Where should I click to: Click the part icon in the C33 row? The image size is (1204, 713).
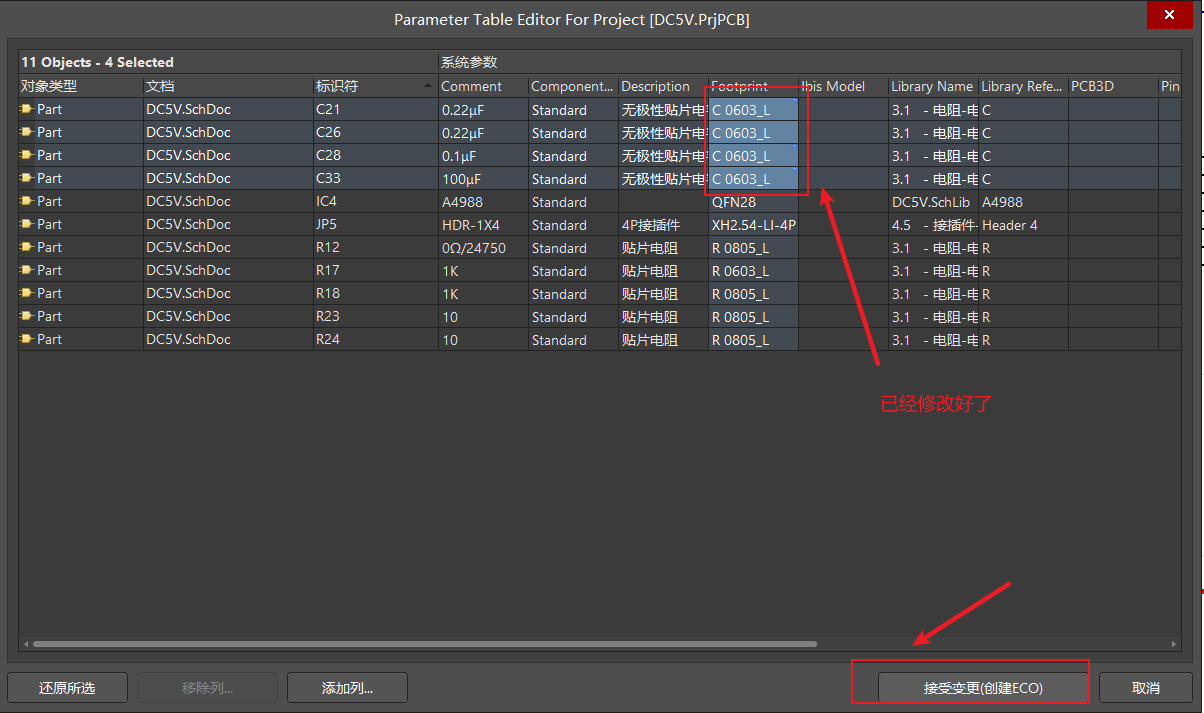pyautogui.click(x=27, y=178)
